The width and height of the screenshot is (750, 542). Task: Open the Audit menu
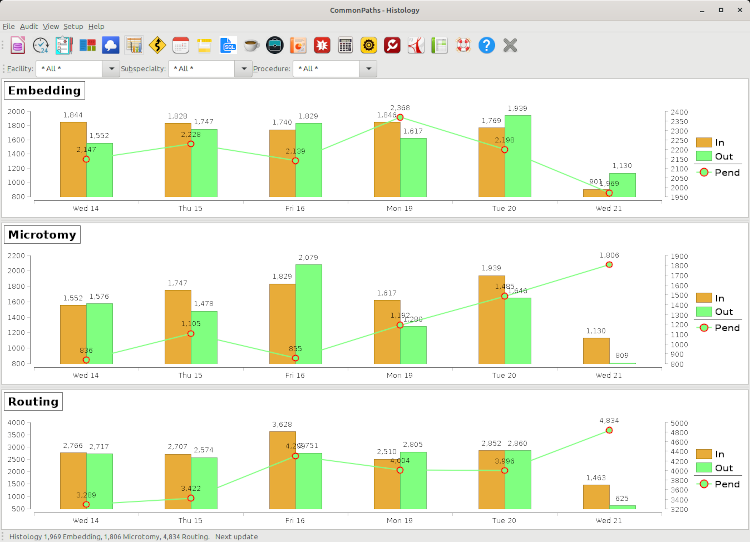[x=29, y=26]
